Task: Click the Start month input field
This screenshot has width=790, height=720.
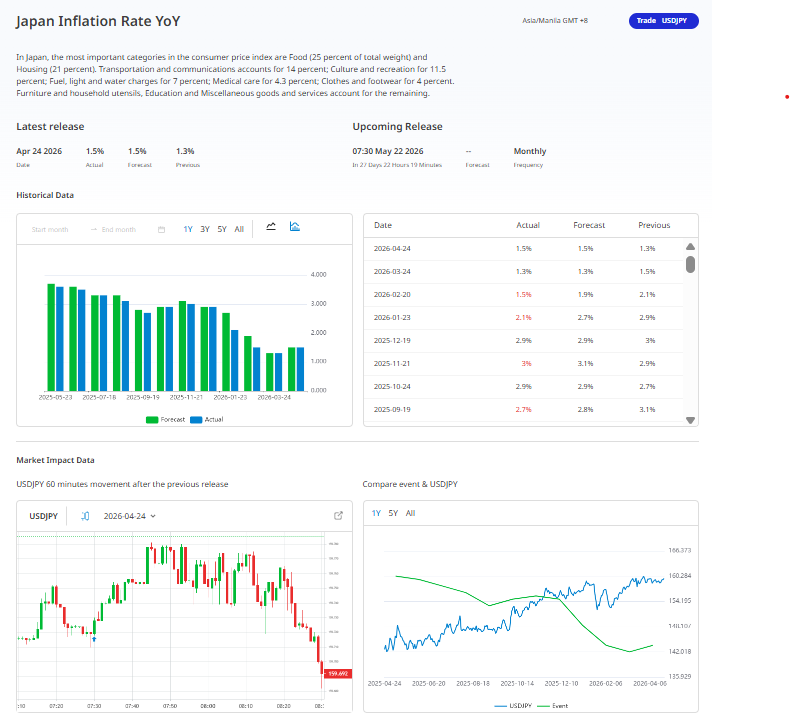Action: (x=50, y=229)
